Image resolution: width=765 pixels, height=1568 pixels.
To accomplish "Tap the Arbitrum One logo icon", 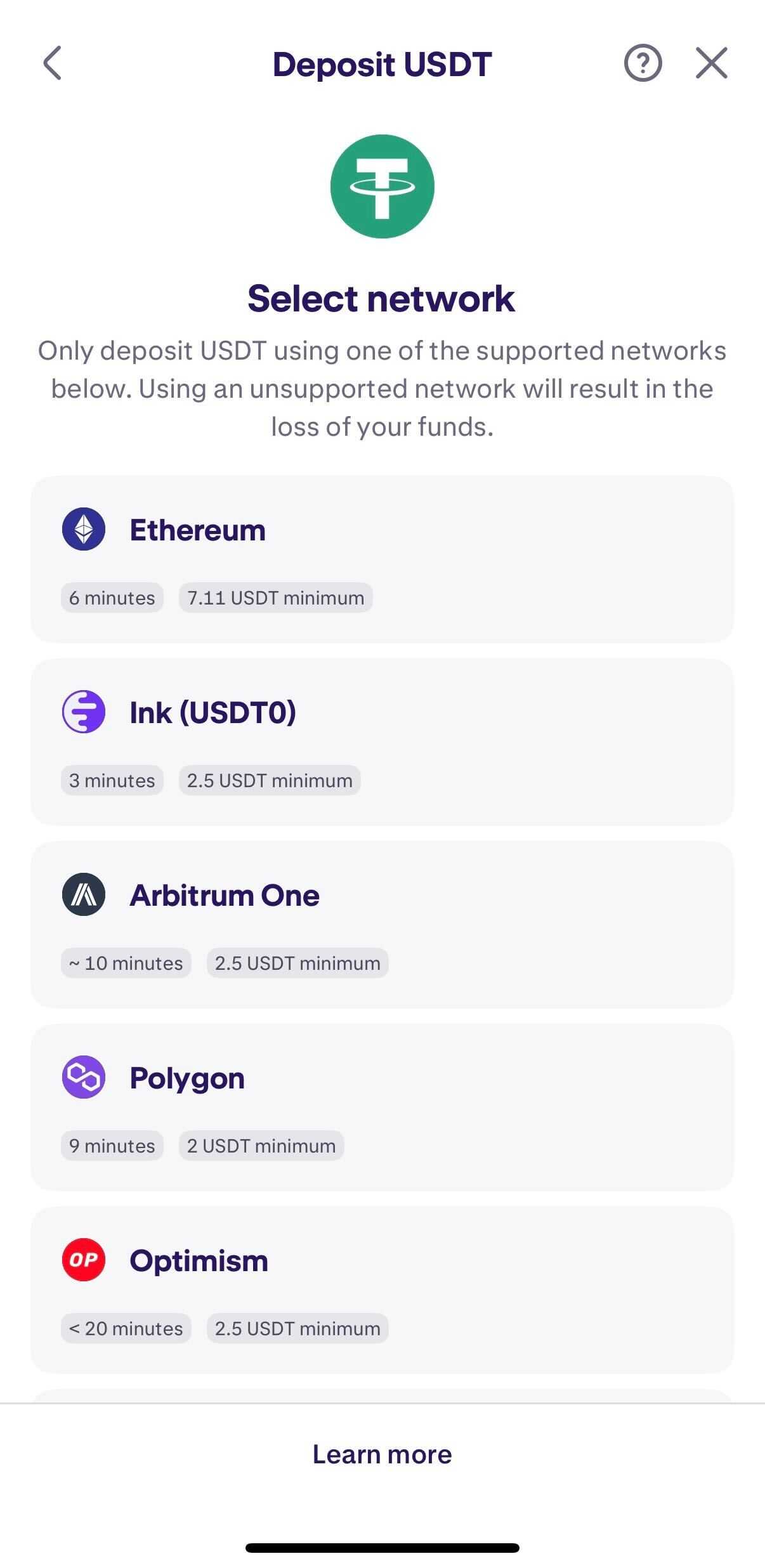I will click(x=84, y=894).
